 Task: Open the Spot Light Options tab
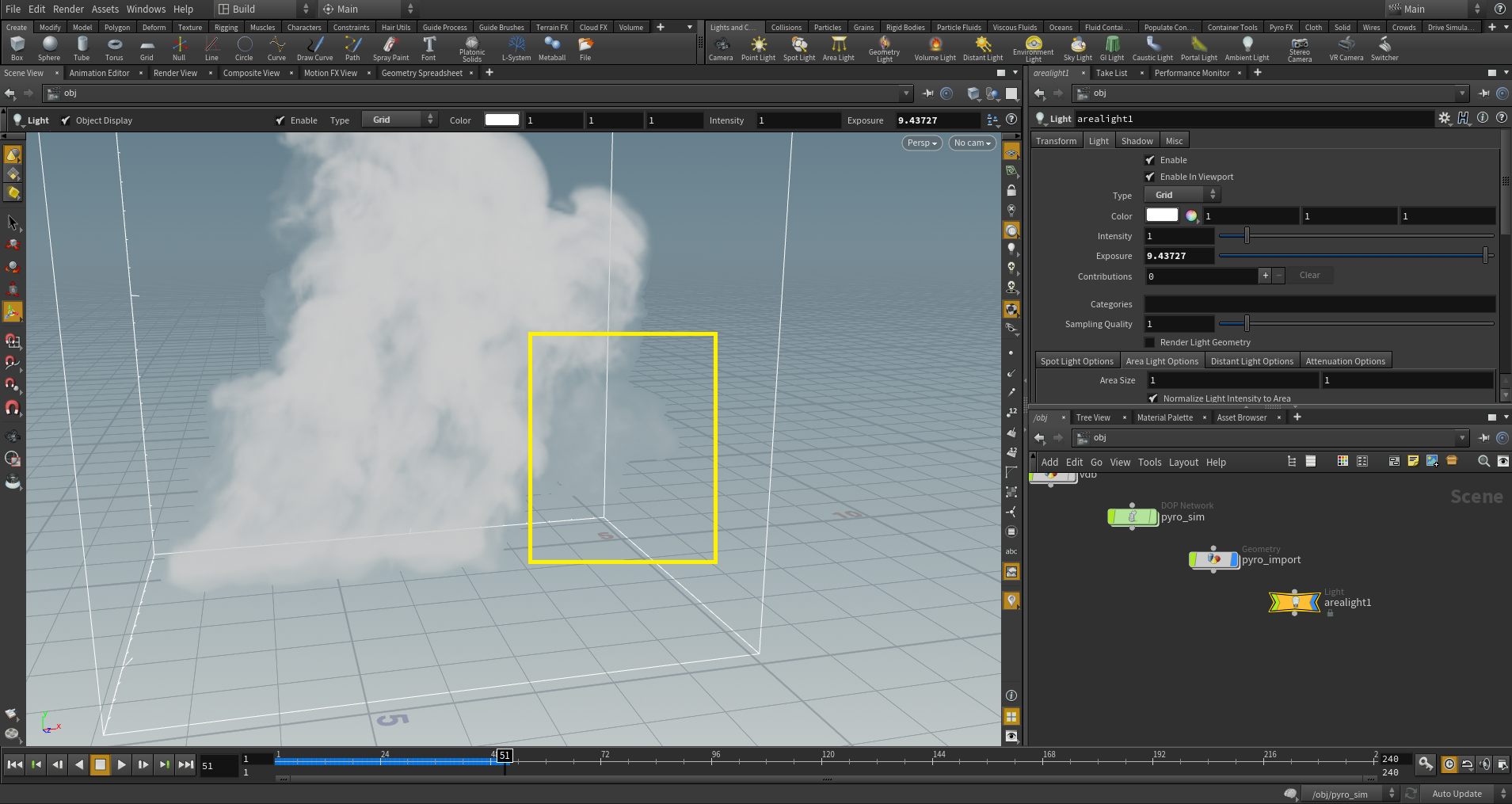[x=1076, y=361]
